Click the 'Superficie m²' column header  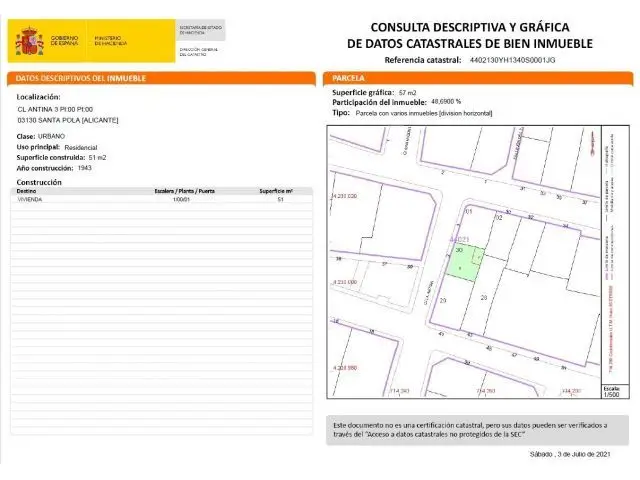point(276,191)
